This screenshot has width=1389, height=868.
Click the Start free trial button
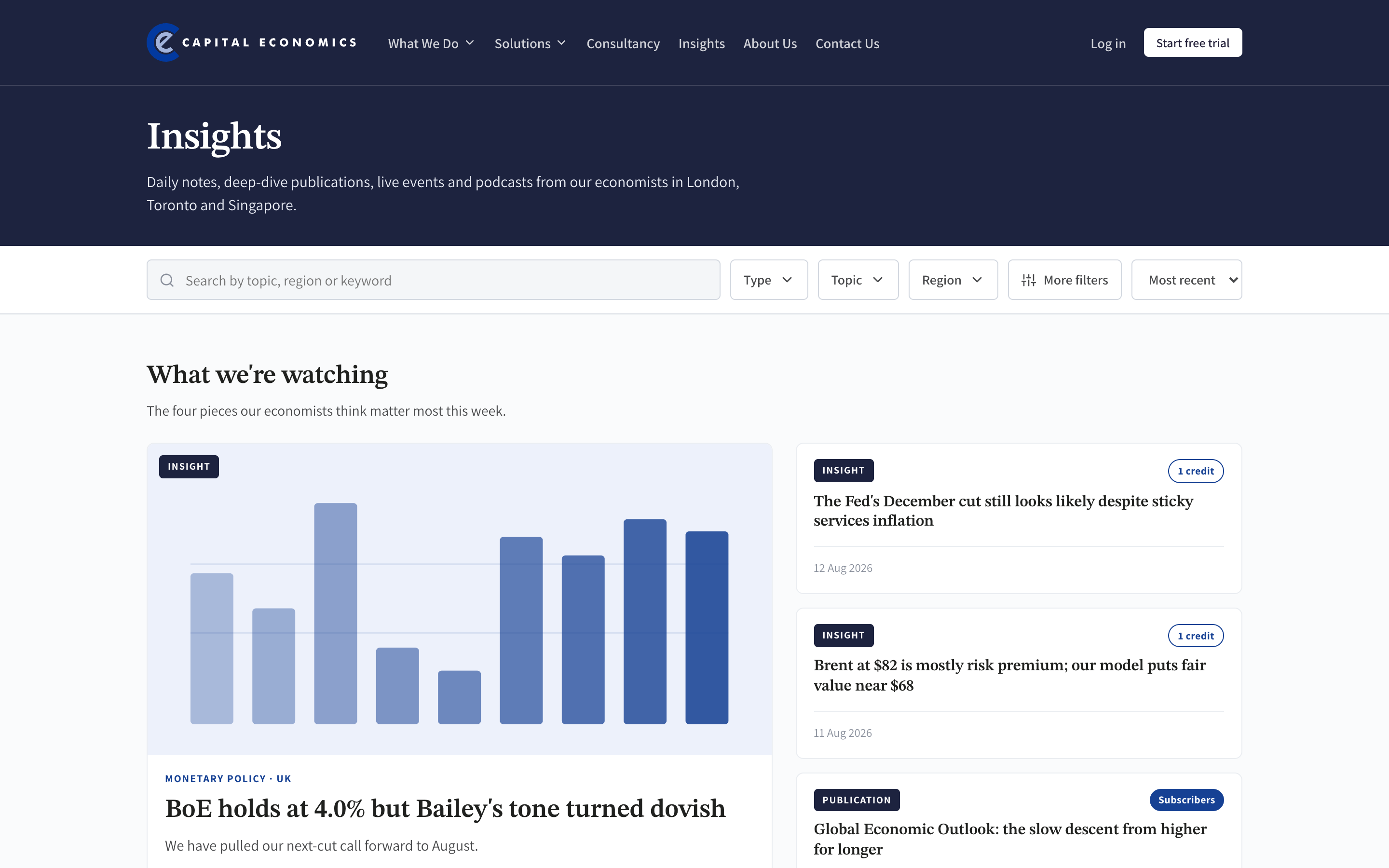pyautogui.click(x=1193, y=42)
